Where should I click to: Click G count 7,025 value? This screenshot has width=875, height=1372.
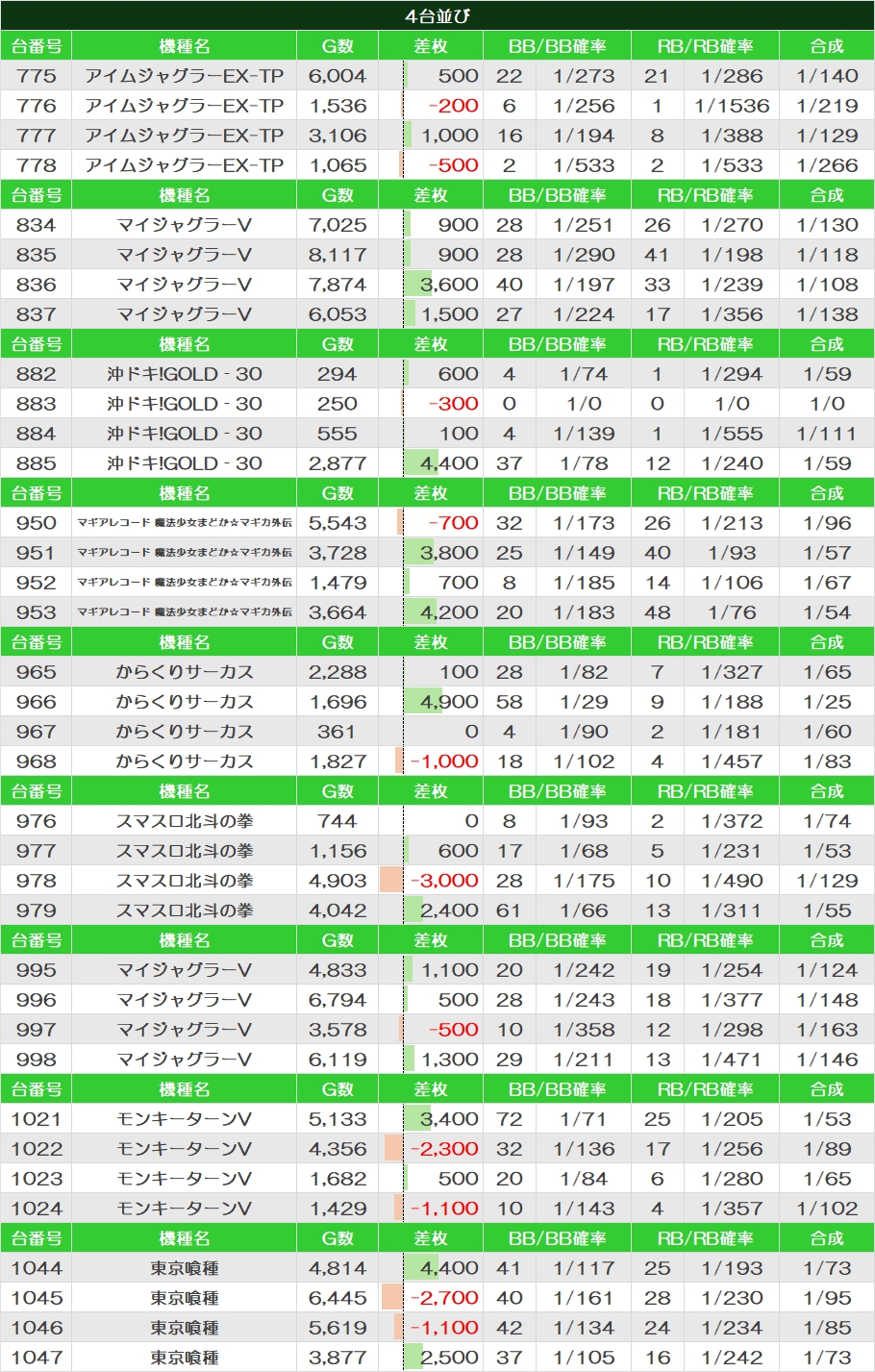337,225
